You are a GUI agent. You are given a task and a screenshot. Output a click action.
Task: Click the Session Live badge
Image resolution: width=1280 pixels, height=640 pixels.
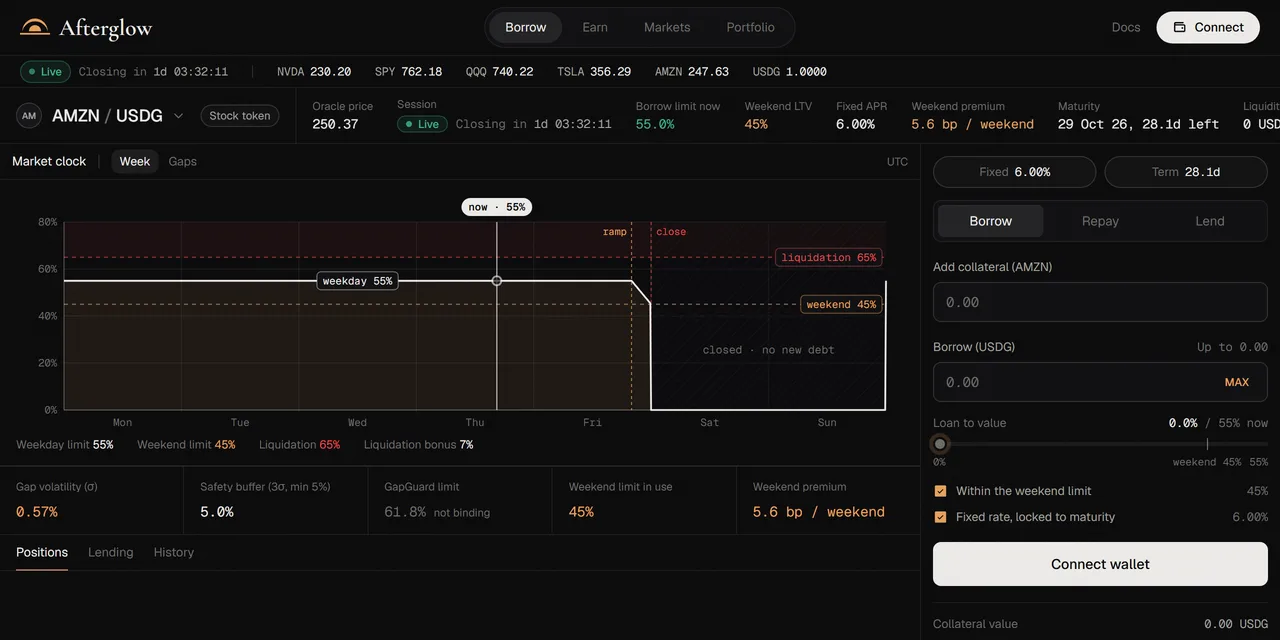[x=422, y=124]
